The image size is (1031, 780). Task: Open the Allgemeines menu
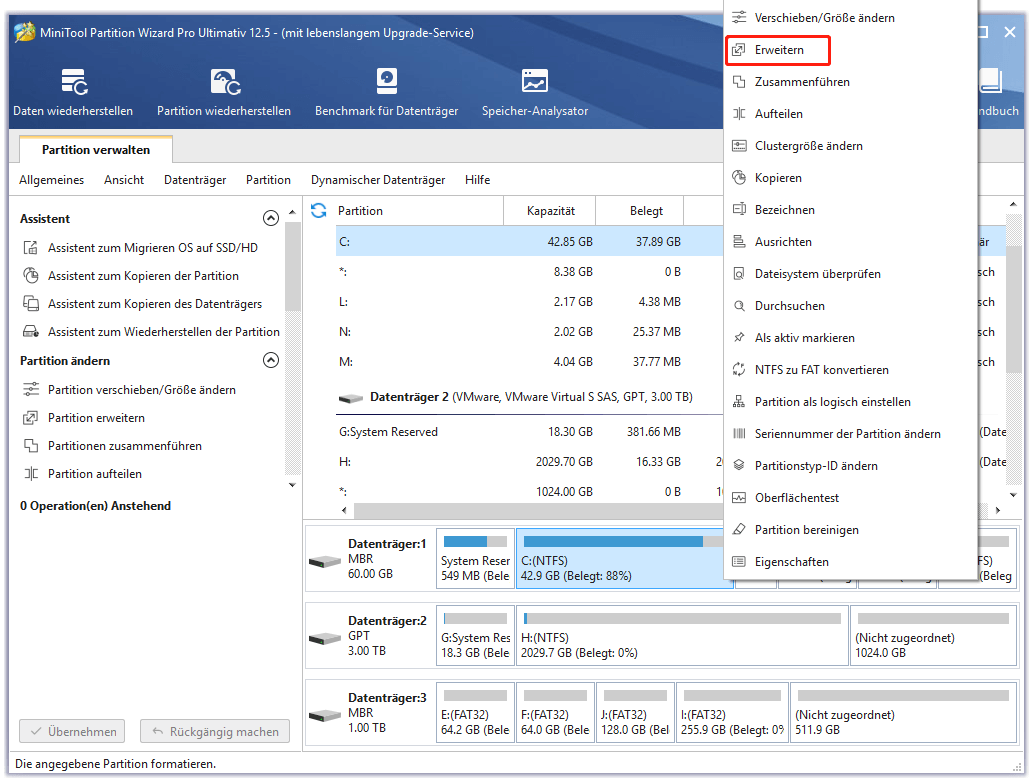pos(51,180)
